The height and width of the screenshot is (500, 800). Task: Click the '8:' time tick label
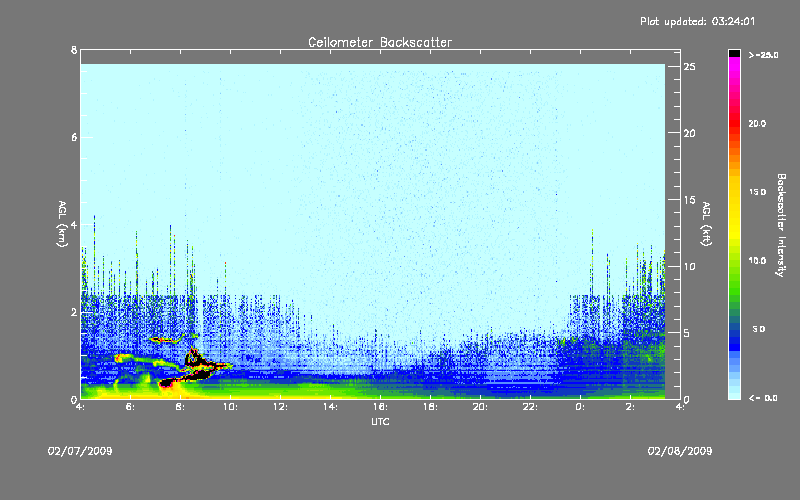coord(181,407)
